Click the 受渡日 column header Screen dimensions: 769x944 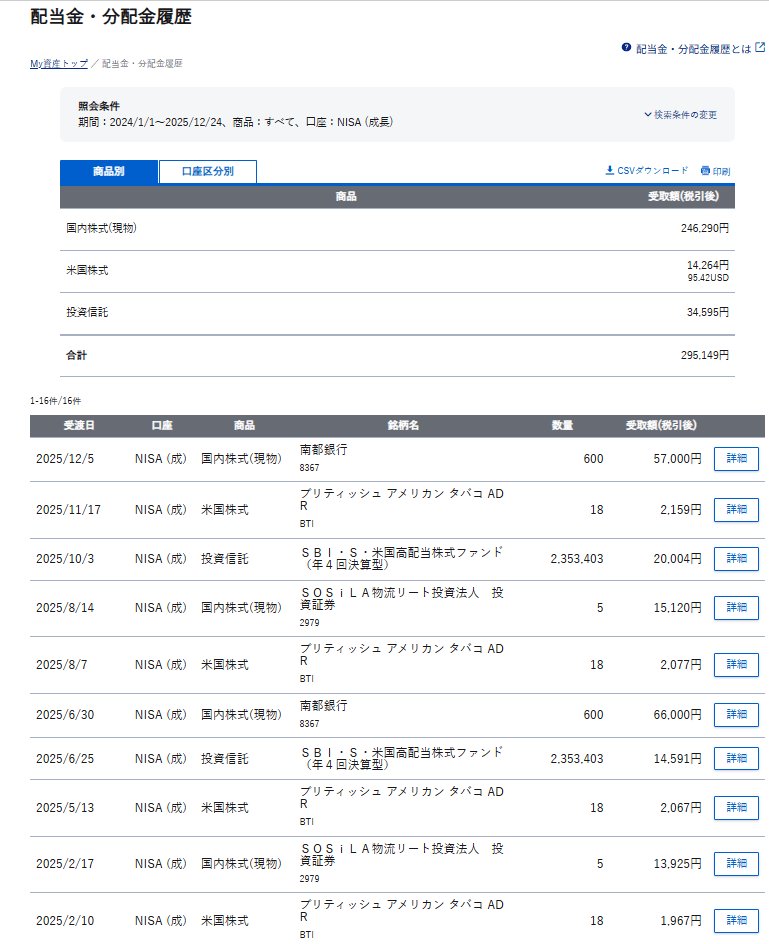click(79, 426)
